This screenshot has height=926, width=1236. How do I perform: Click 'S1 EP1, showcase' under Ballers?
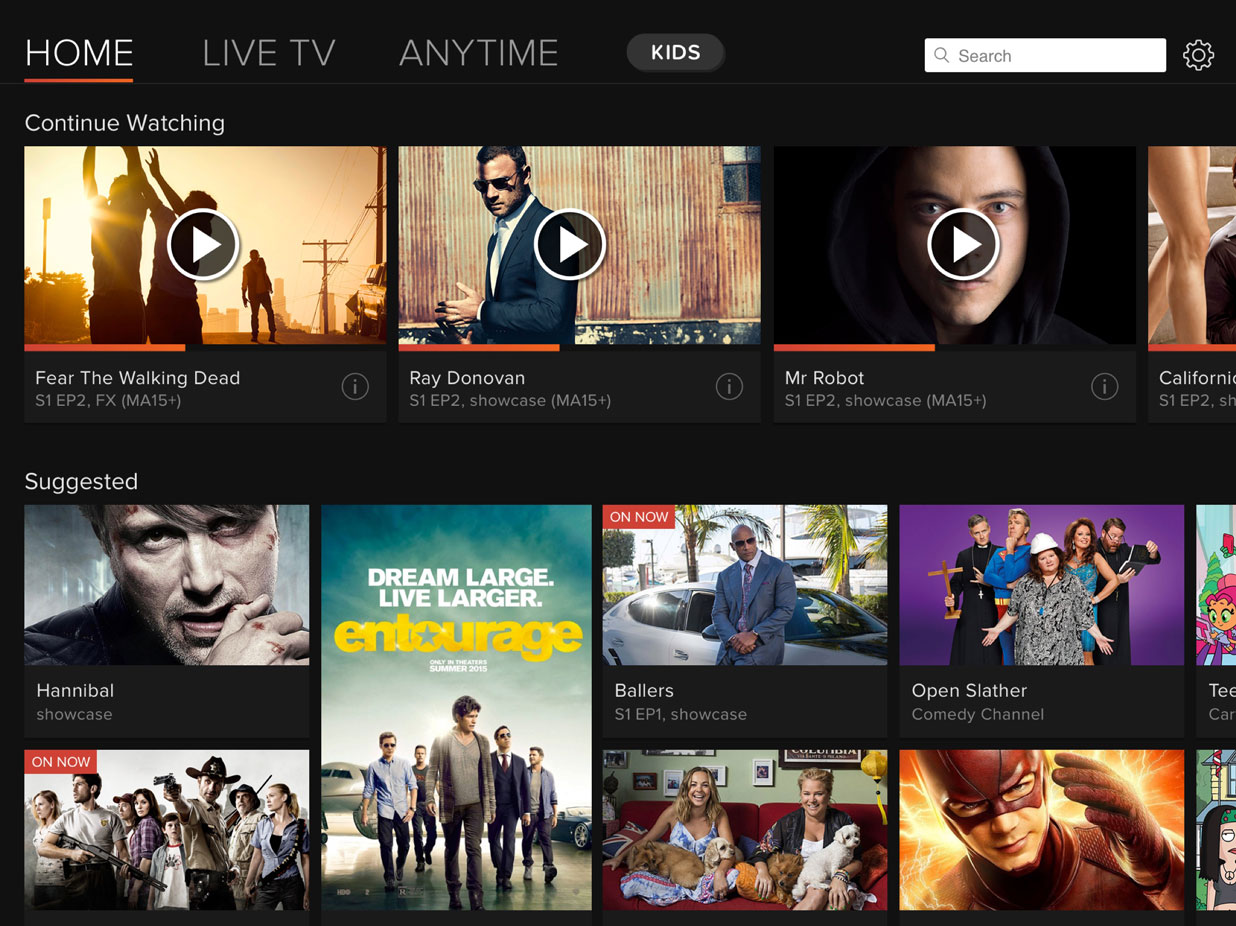680,714
